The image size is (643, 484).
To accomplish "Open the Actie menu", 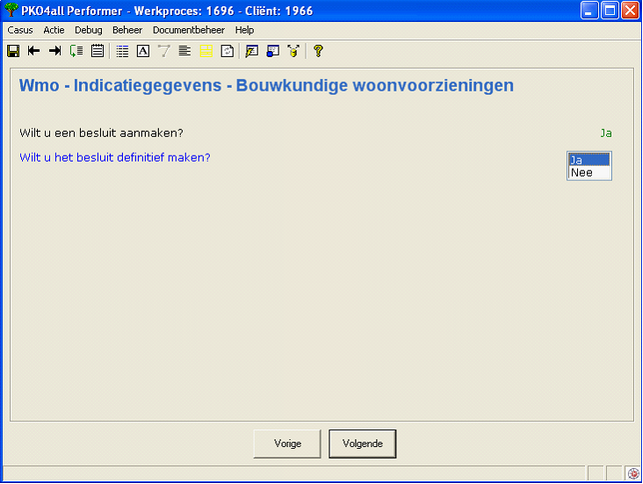I will [x=54, y=30].
